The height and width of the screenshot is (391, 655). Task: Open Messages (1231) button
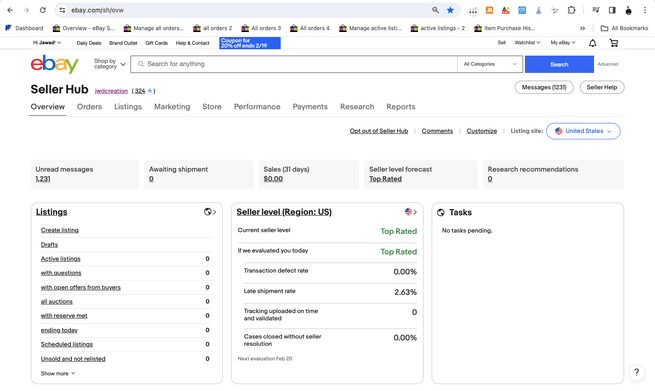(544, 87)
